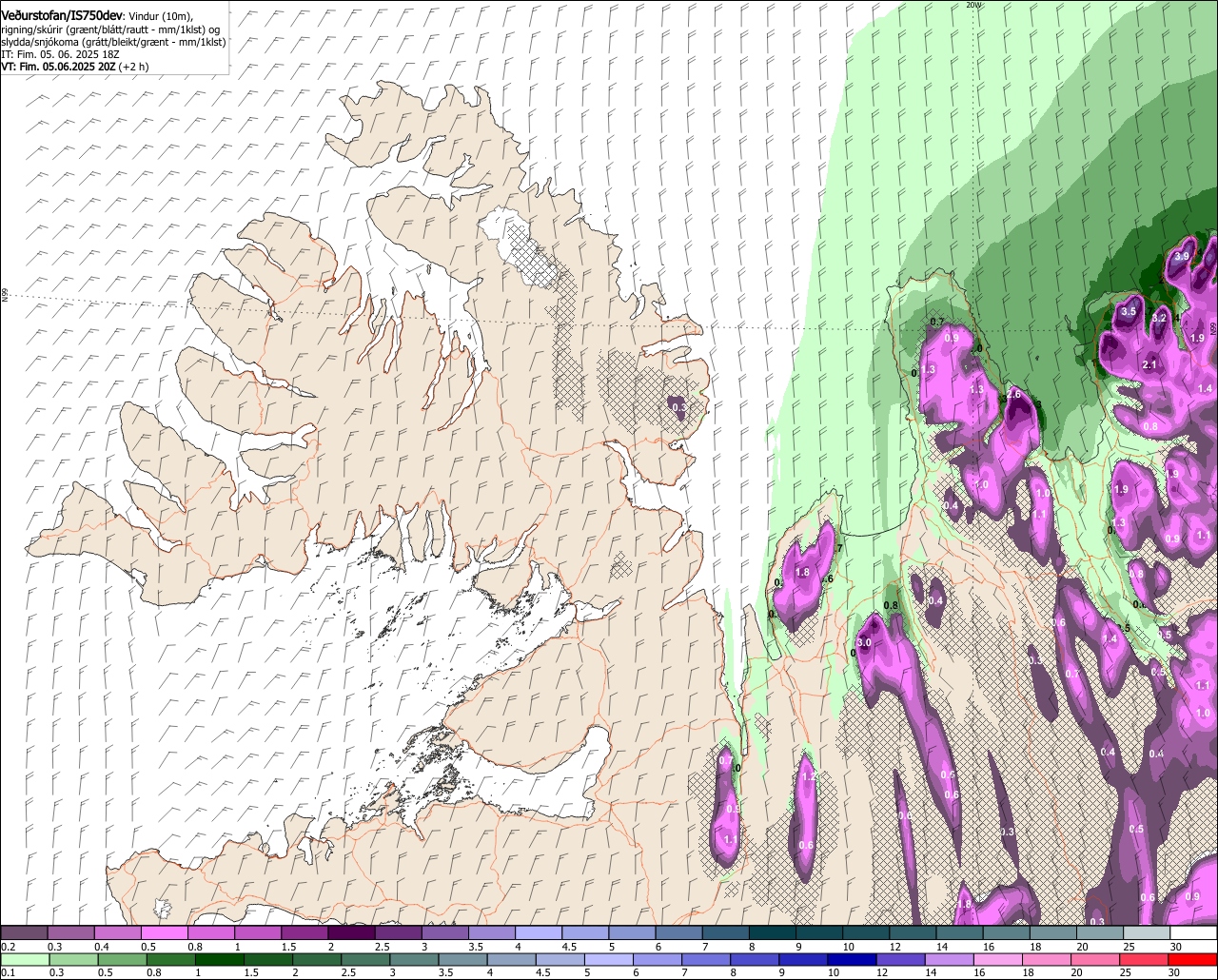
Task: Click the light gray snow swatch at 25
Action: click(1148, 932)
